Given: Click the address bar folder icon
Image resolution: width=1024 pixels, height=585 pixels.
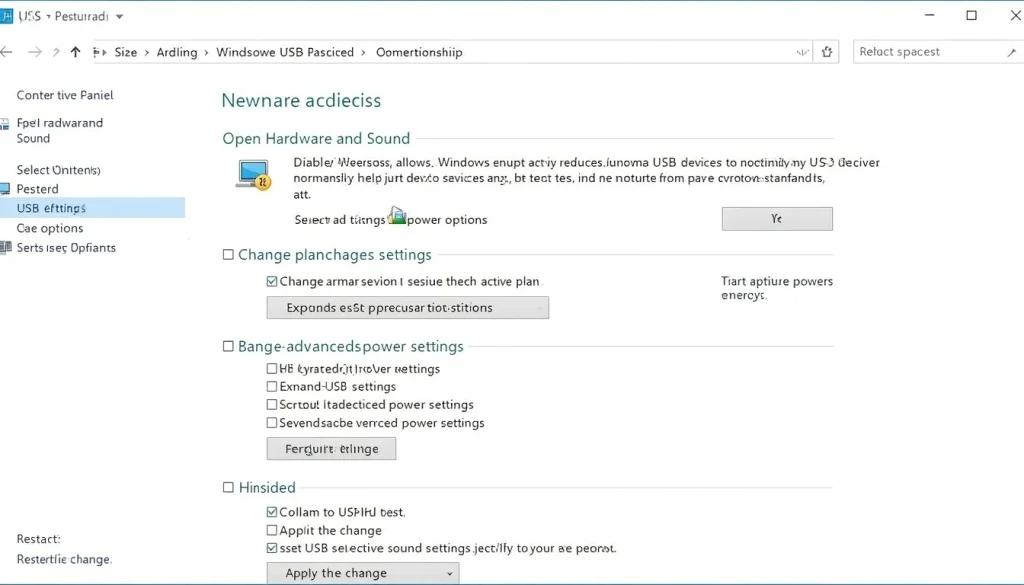Looking at the screenshot, I should [x=101, y=52].
